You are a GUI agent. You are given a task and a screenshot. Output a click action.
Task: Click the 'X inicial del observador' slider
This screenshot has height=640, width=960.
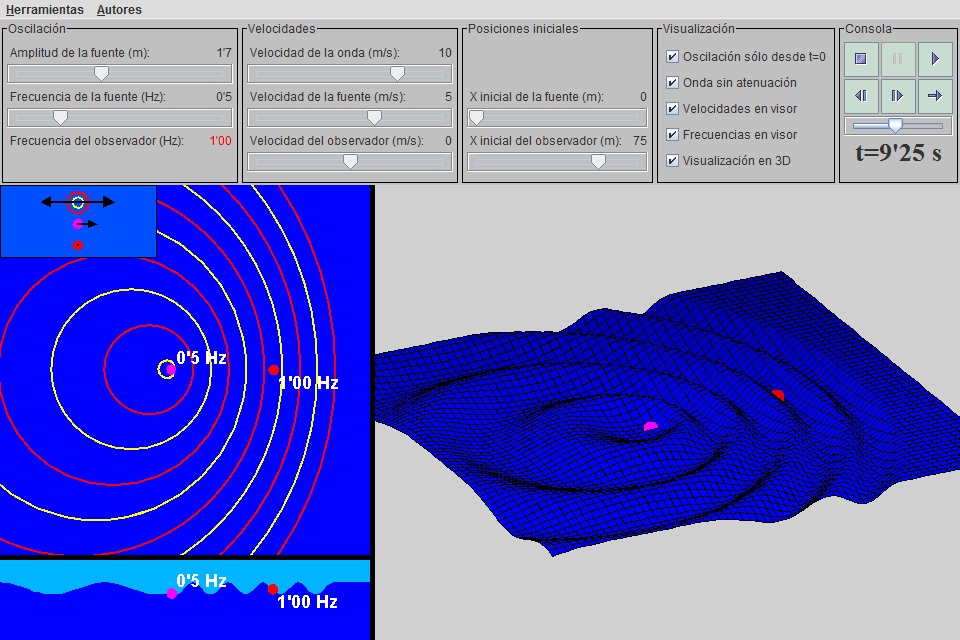(598, 161)
